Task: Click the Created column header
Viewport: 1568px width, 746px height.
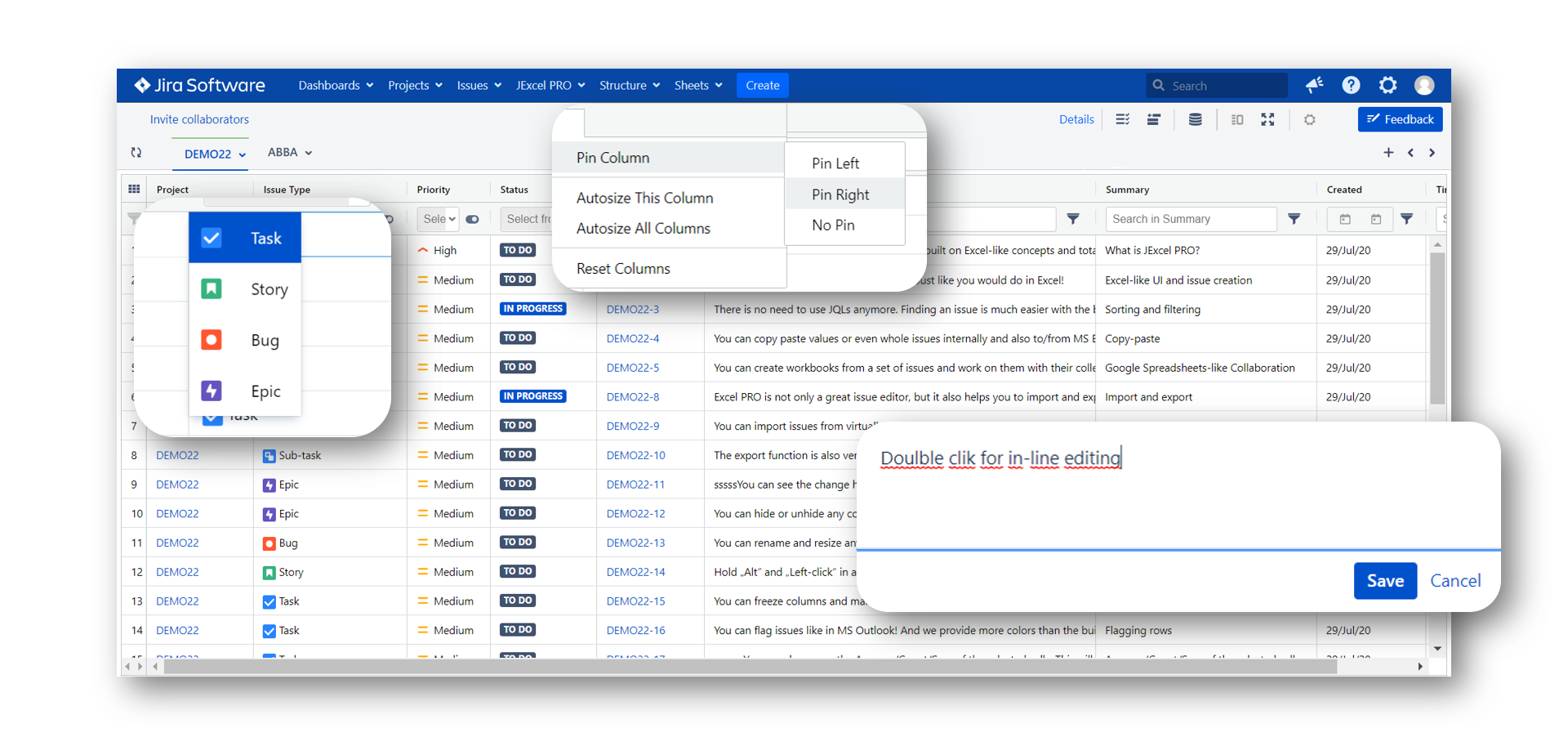Action: click(1344, 190)
